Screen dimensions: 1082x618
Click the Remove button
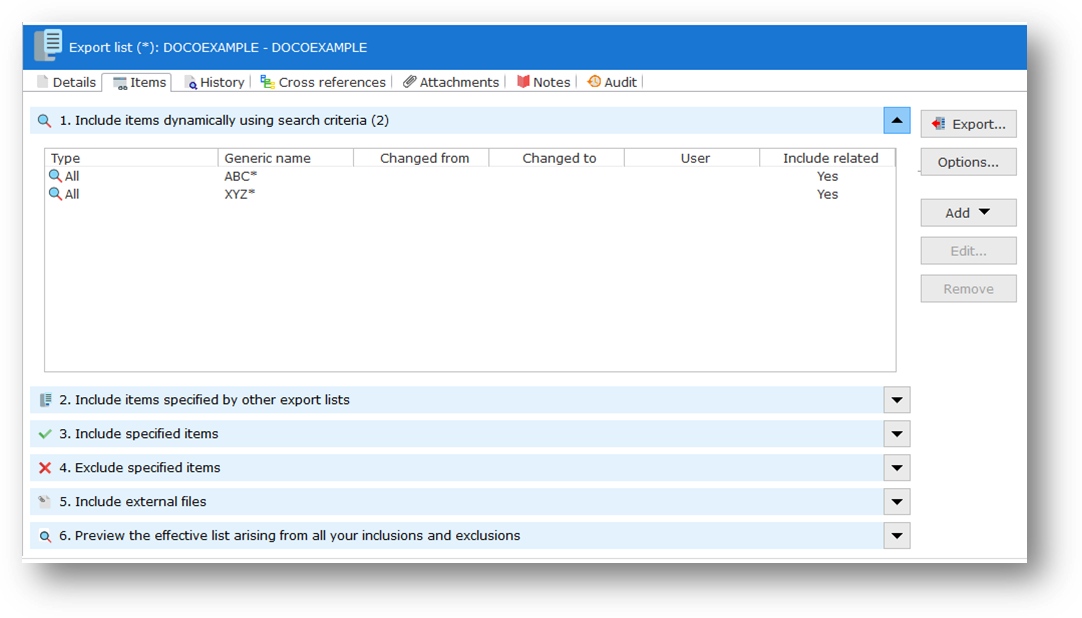[968, 289]
